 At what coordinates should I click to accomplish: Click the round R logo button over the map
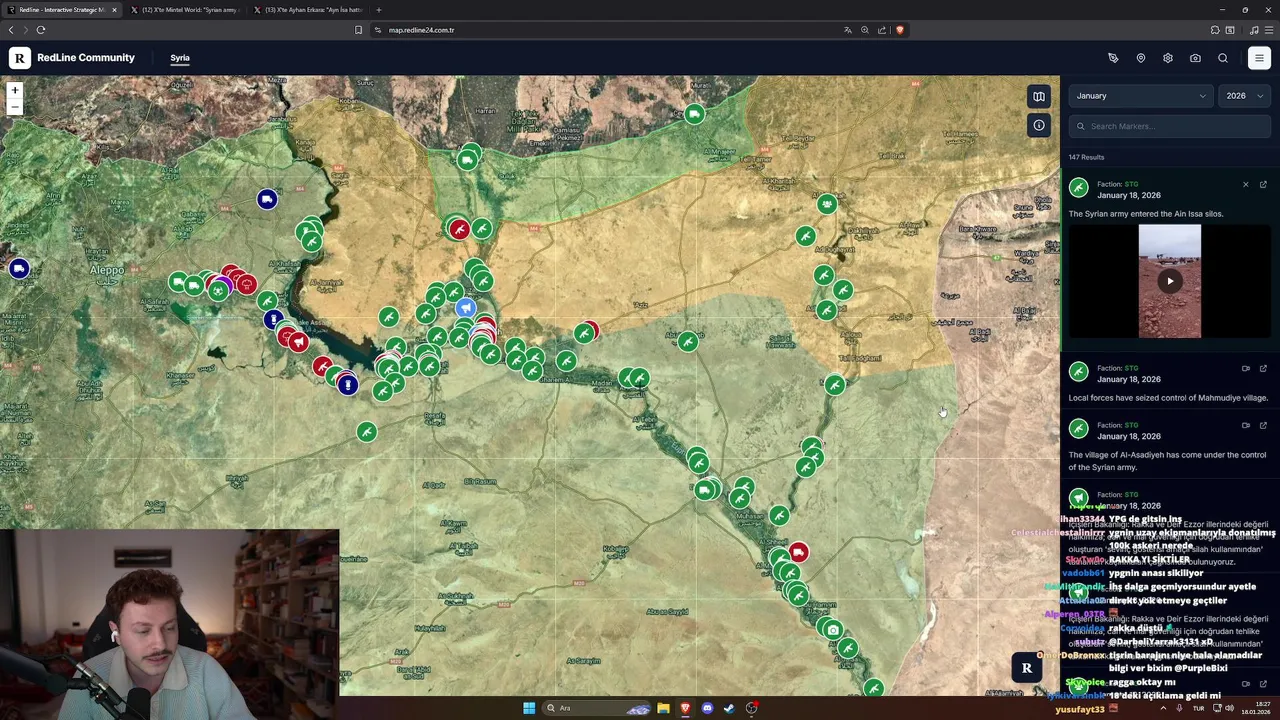(x=1026, y=668)
